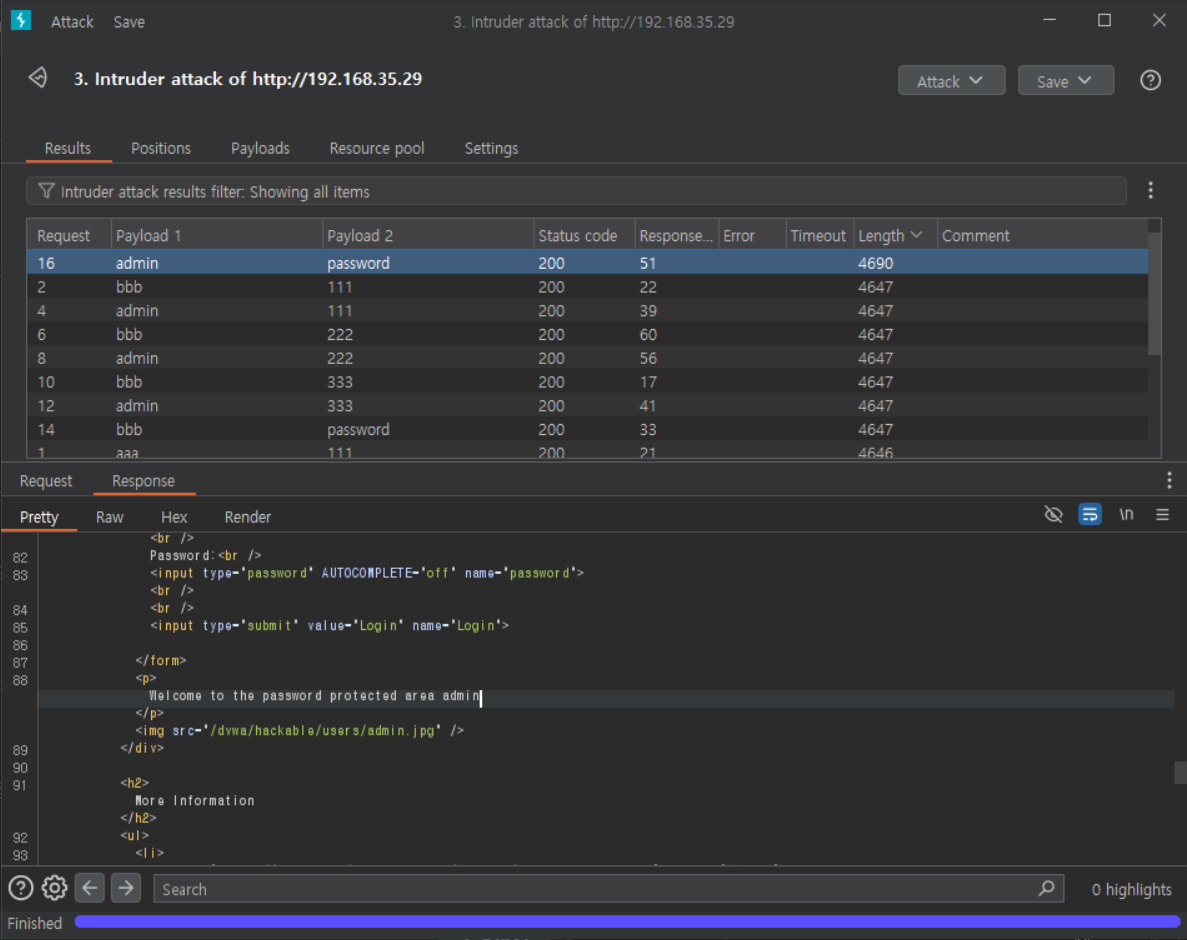
Task: Toggle the \n non-printable characters display
Action: 1126,515
